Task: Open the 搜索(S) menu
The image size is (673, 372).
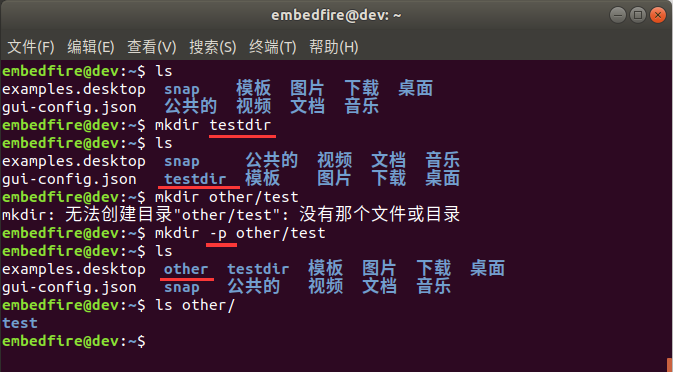Action: tap(212, 47)
